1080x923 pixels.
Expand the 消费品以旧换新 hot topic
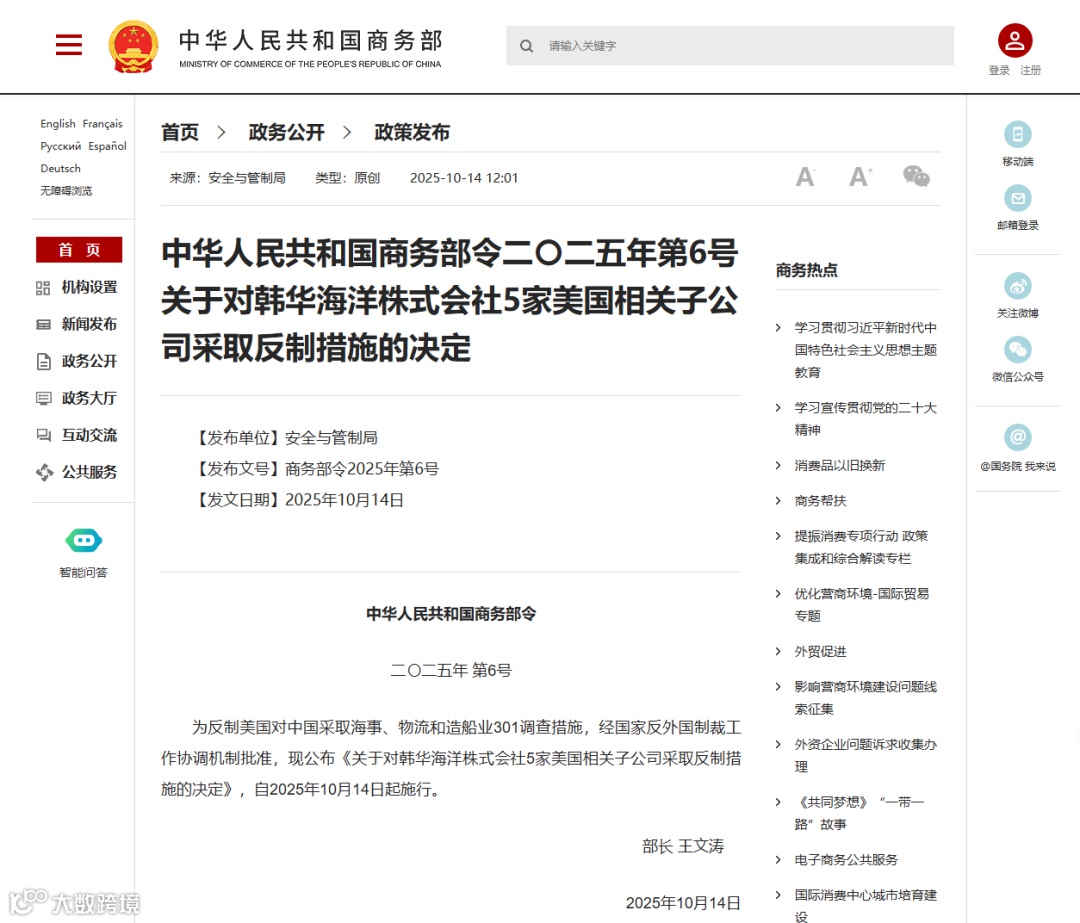[845, 465]
